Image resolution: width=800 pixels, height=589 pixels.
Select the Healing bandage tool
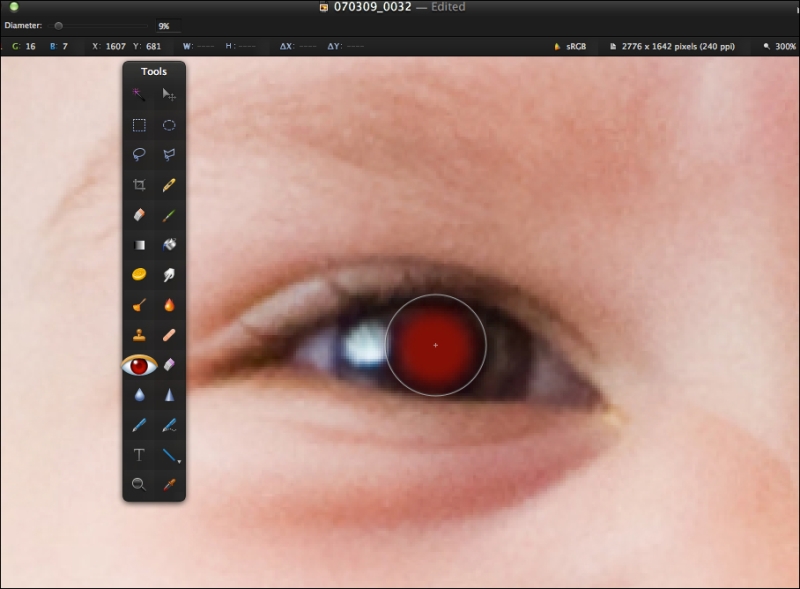169,335
